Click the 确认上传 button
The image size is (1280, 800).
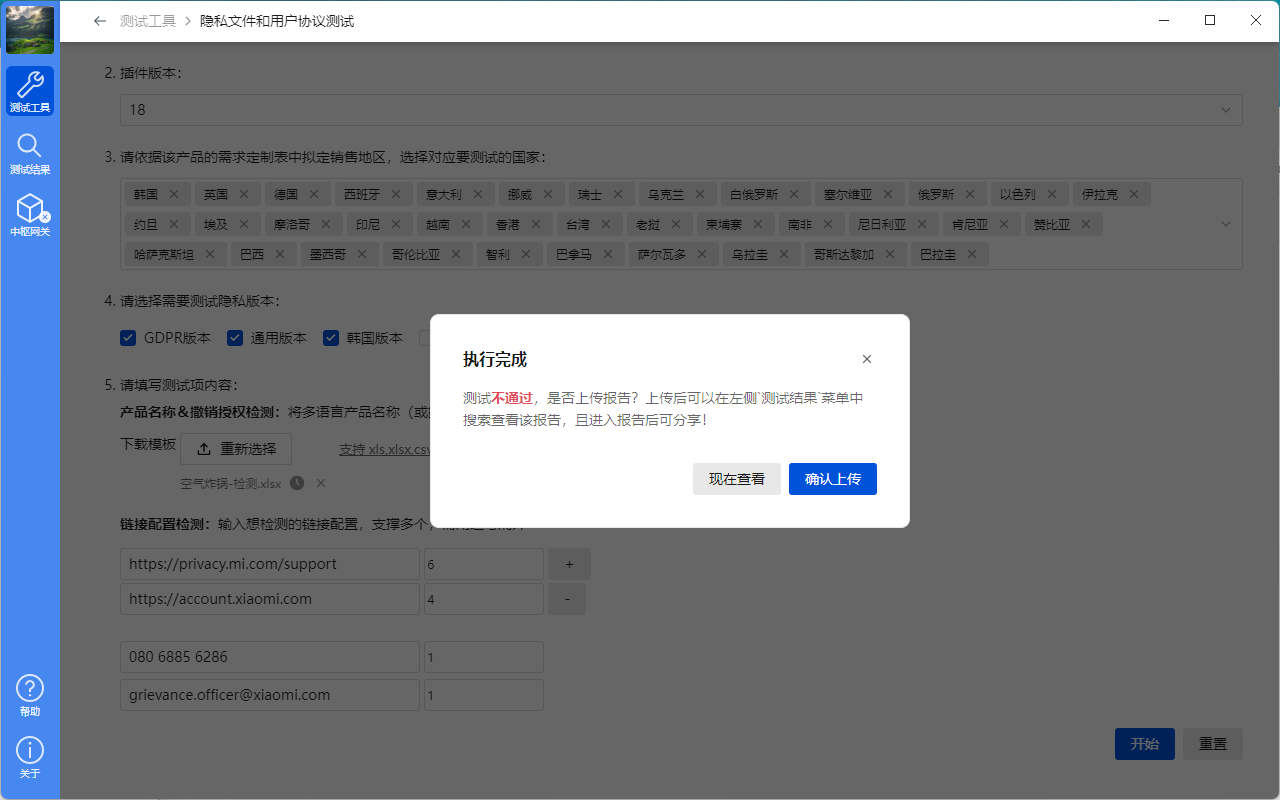pyautogui.click(x=833, y=479)
